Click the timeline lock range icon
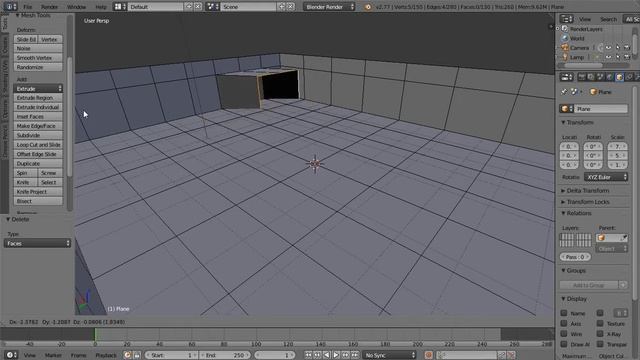The image size is (640, 360). click(x=137, y=355)
